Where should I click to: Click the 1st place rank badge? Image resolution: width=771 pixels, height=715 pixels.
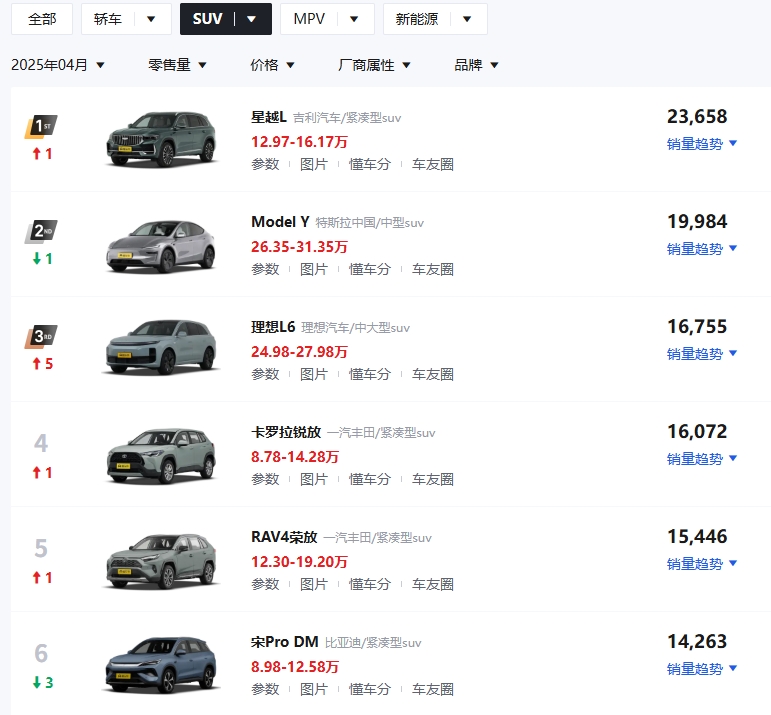point(41,127)
